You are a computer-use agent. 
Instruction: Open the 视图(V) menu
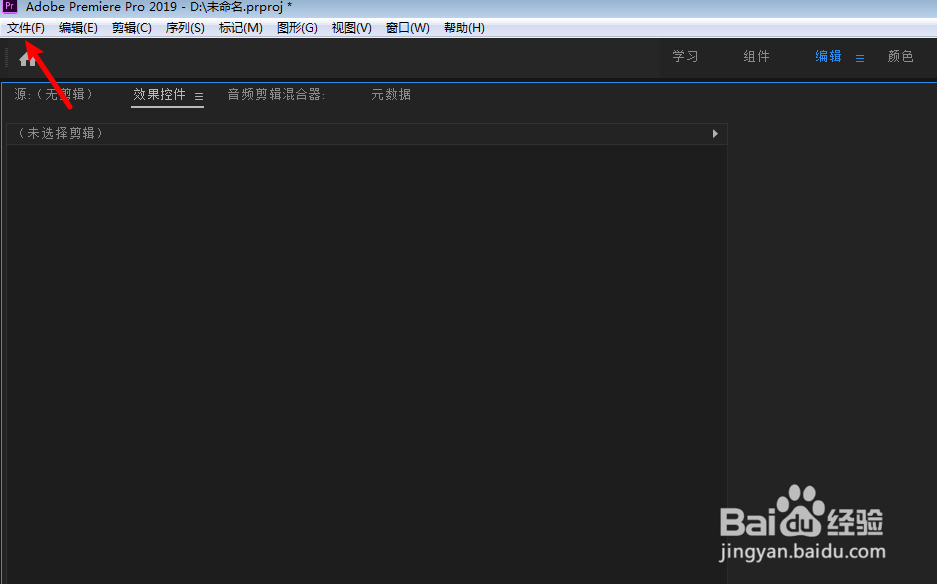pyautogui.click(x=351, y=28)
